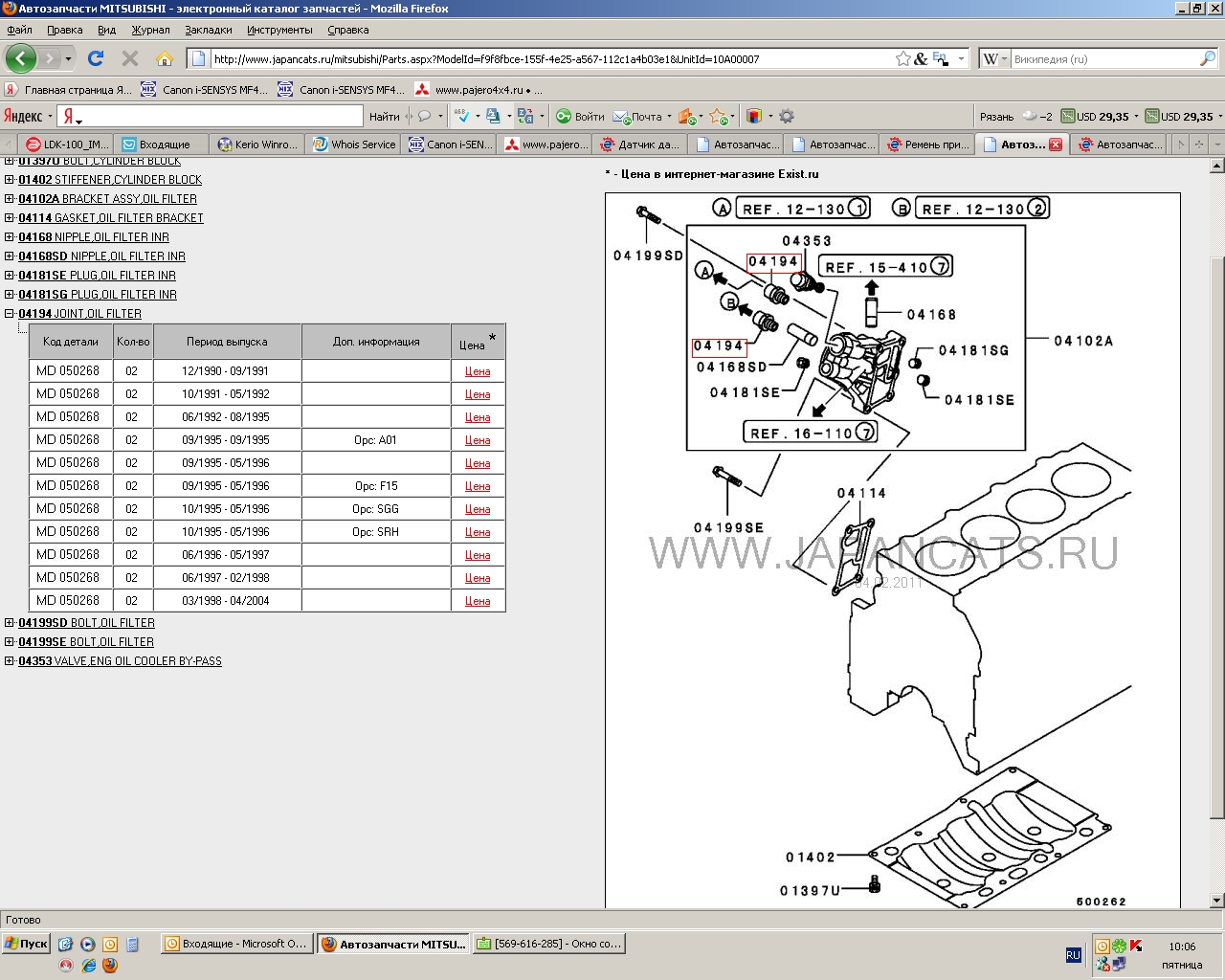Click the Firefox icon in quick launch
1225x980 pixels.
click(x=110, y=966)
